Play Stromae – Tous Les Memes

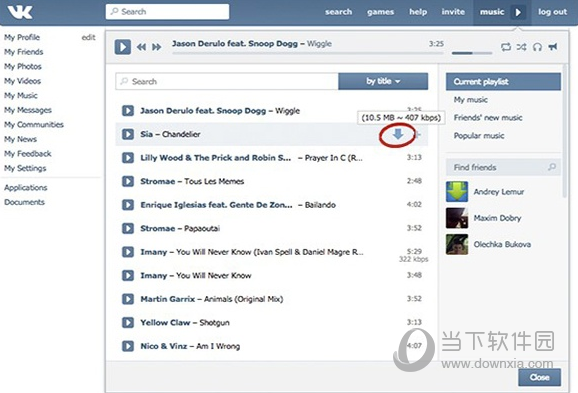pyautogui.click(x=128, y=181)
